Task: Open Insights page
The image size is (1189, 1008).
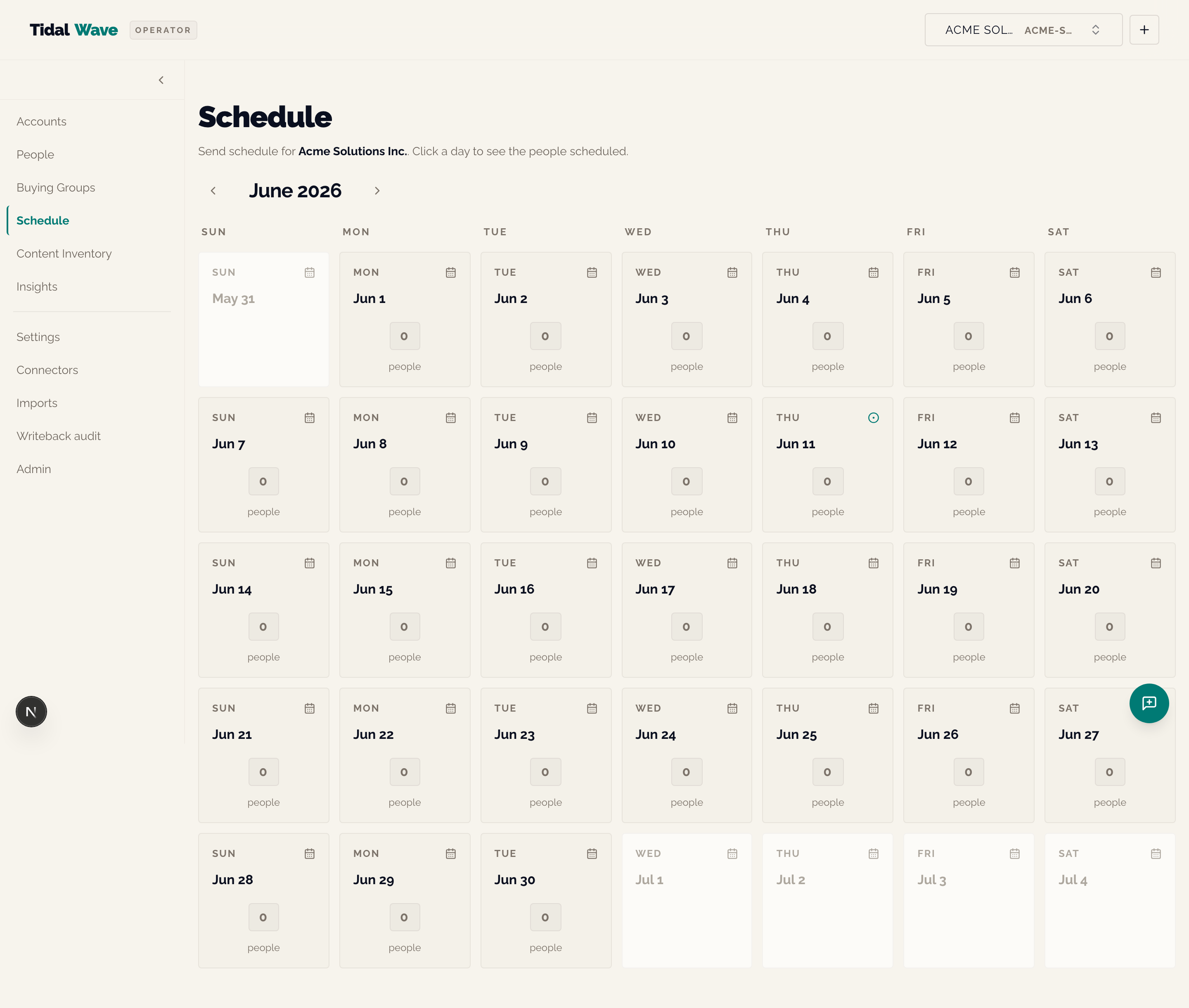Action: (x=37, y=287)
